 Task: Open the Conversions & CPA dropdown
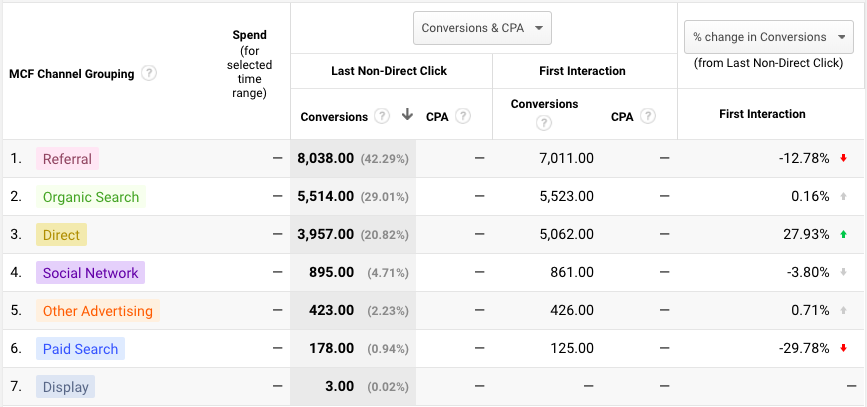pyautogui.click(x=482, y=28)
